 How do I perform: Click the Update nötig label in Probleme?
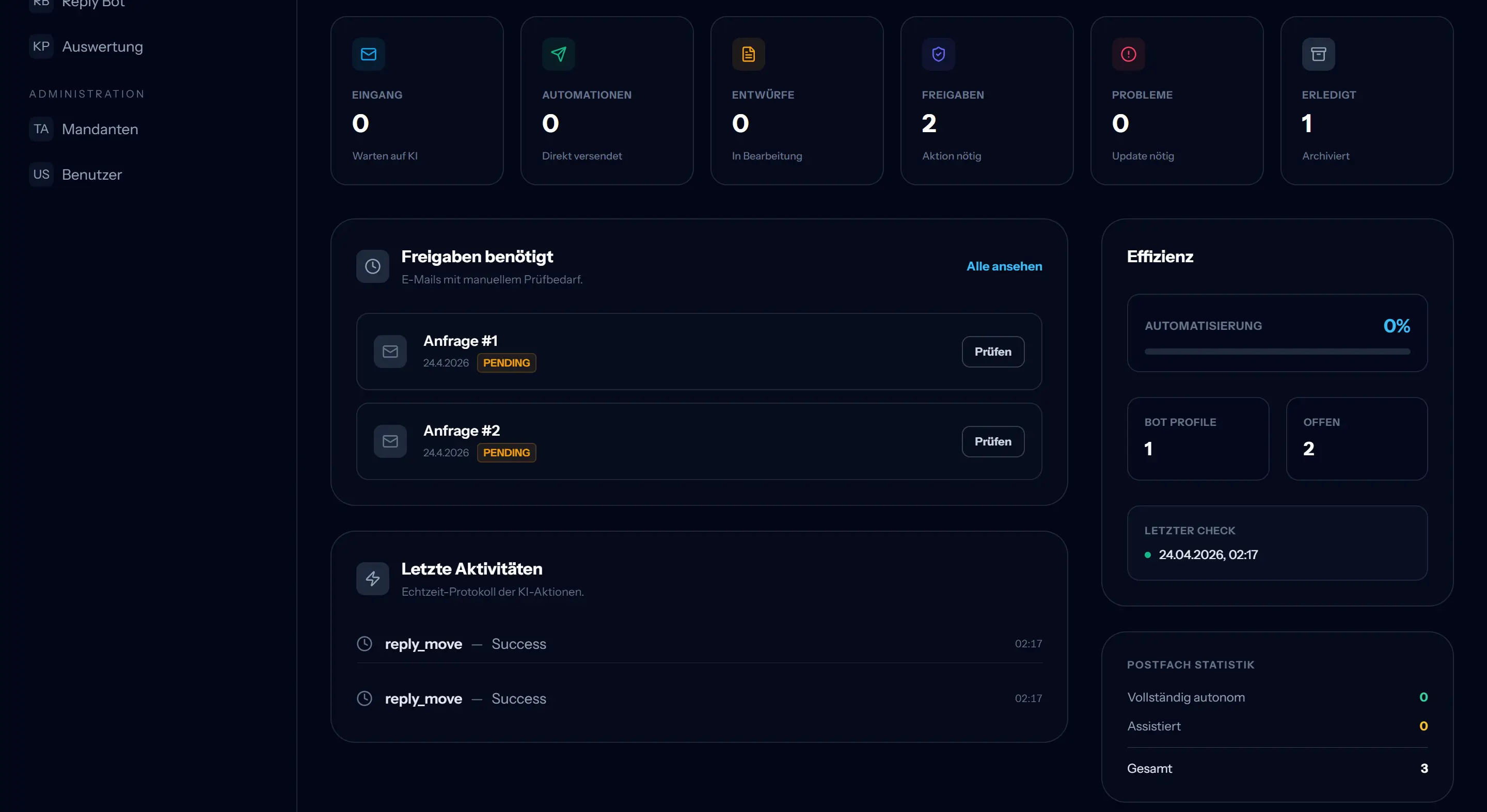pyautogui.click(x=1143, y=156)
